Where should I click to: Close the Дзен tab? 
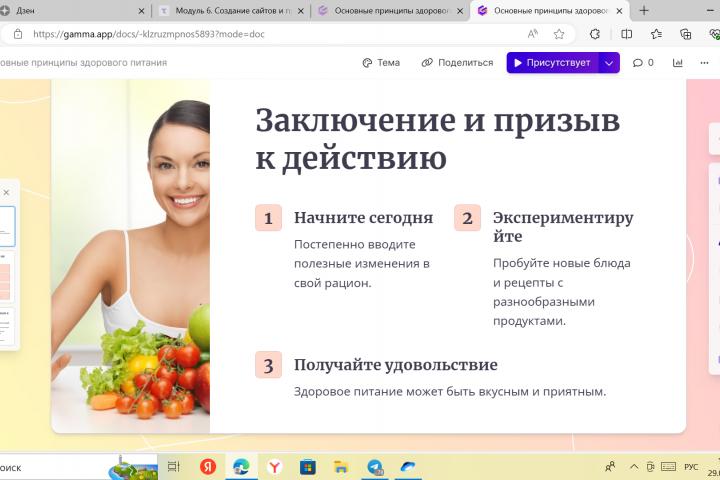click(x=141, y=11)
